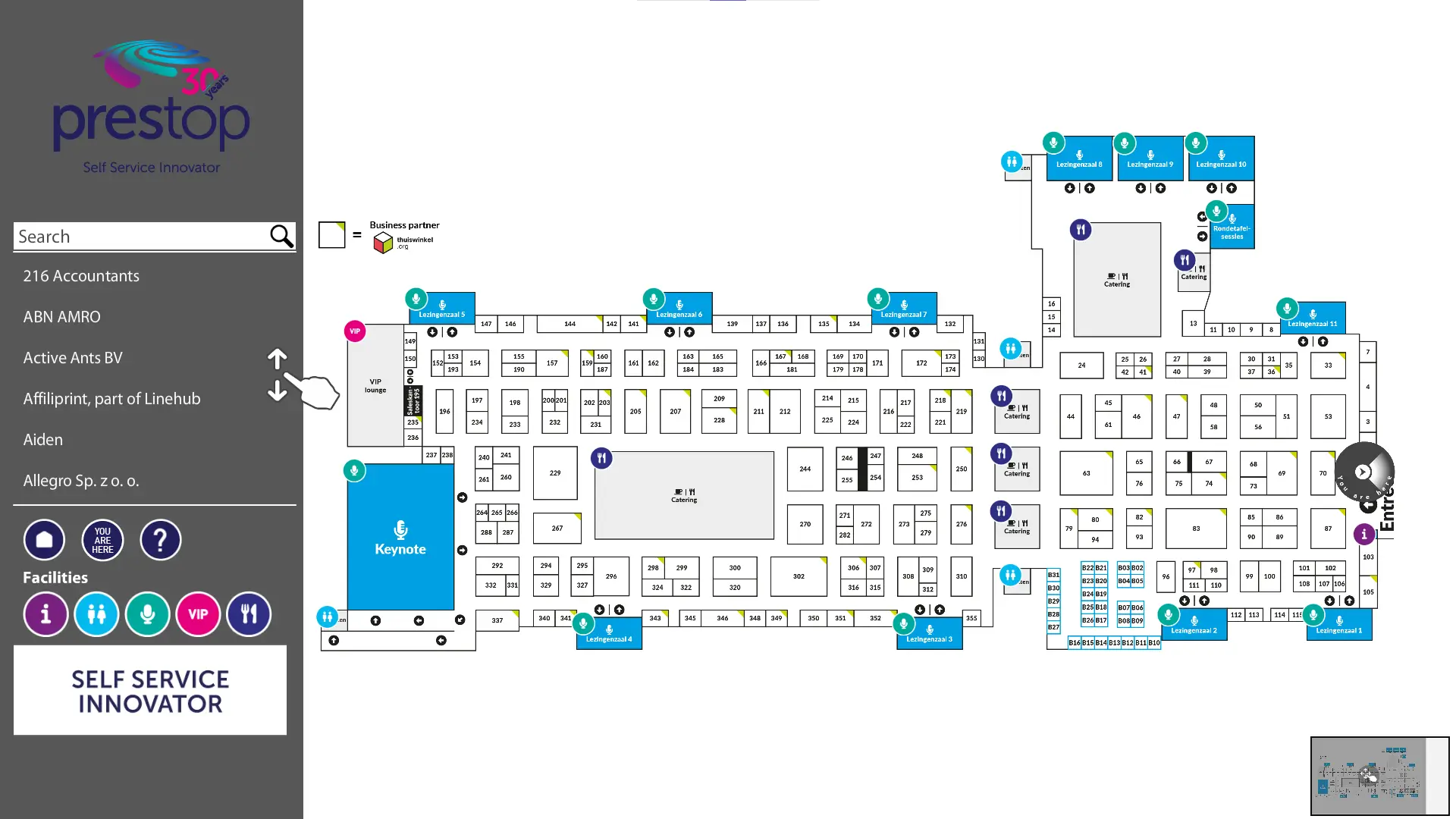The width and height of the screenshot is (1456, 819).
Task: Click the information icon in Facilities panel
Action: tap(45, 614)
